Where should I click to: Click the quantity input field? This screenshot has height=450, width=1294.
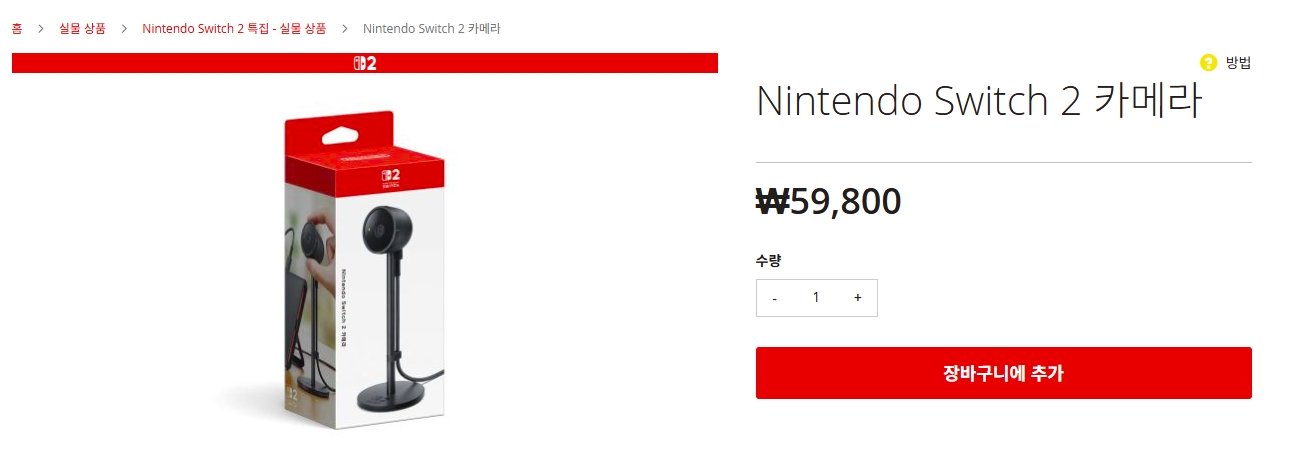(x=816, y=298)
